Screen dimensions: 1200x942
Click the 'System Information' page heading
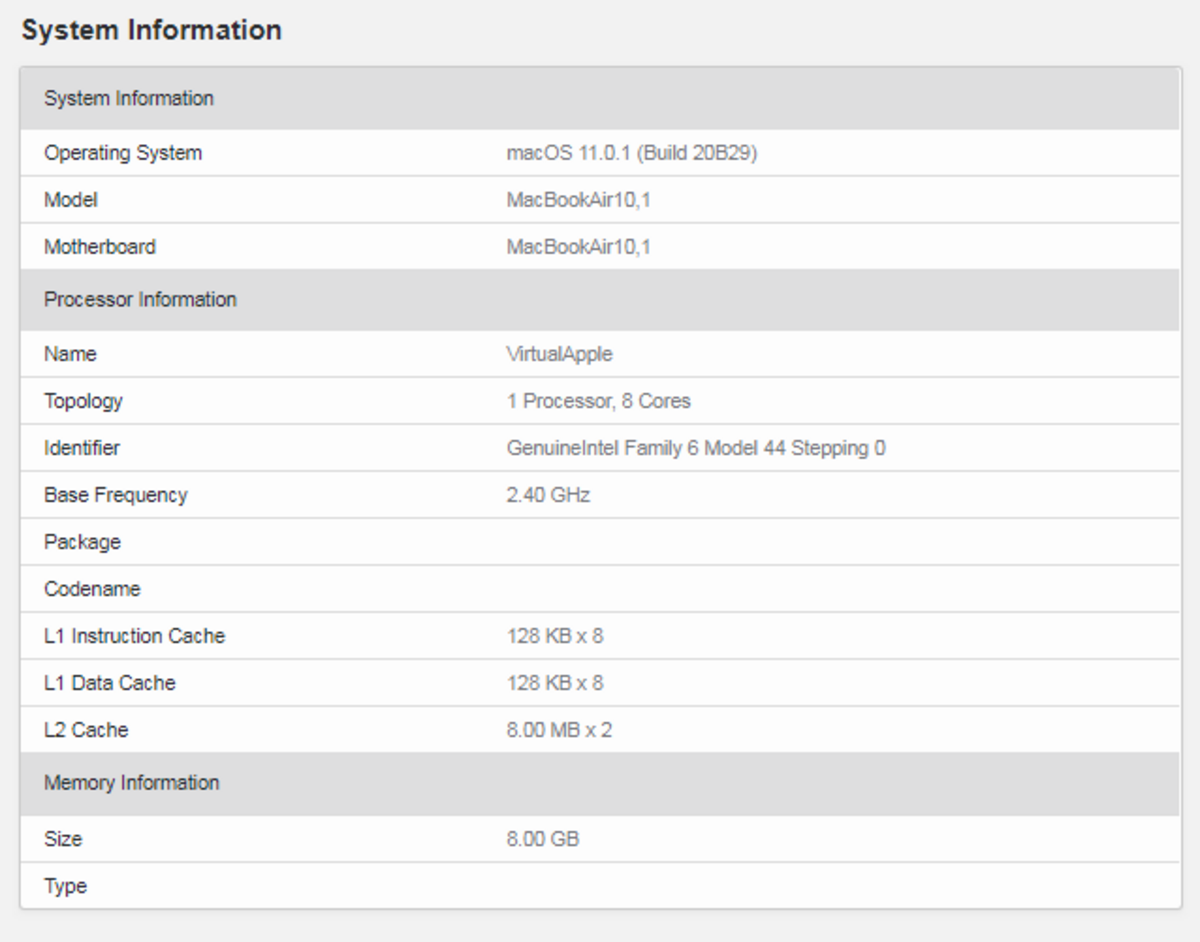point(151,30)
